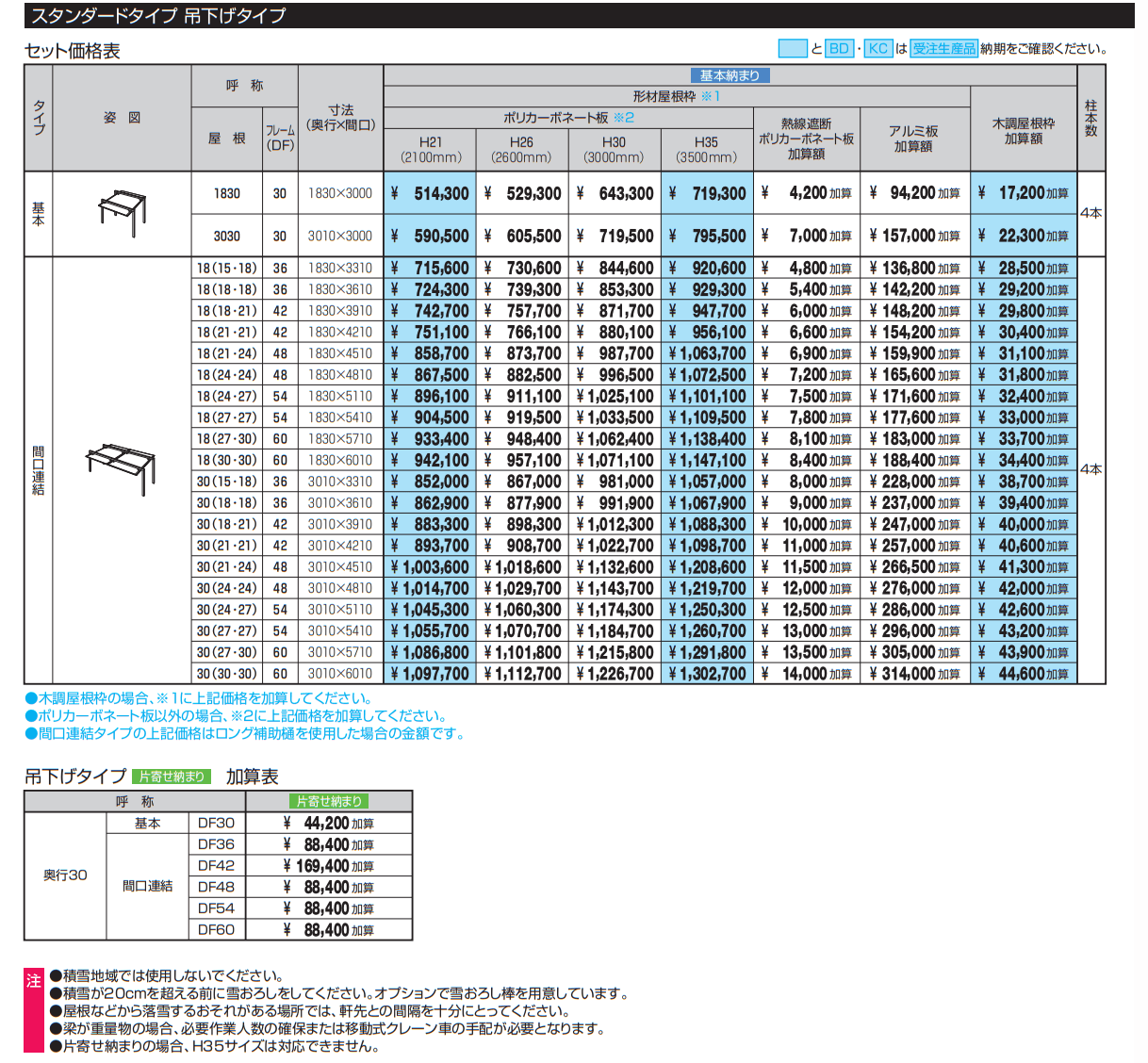Select the DF42 row in 加算表
The image size is (1148, 1063).
click(x=216, y=865)
